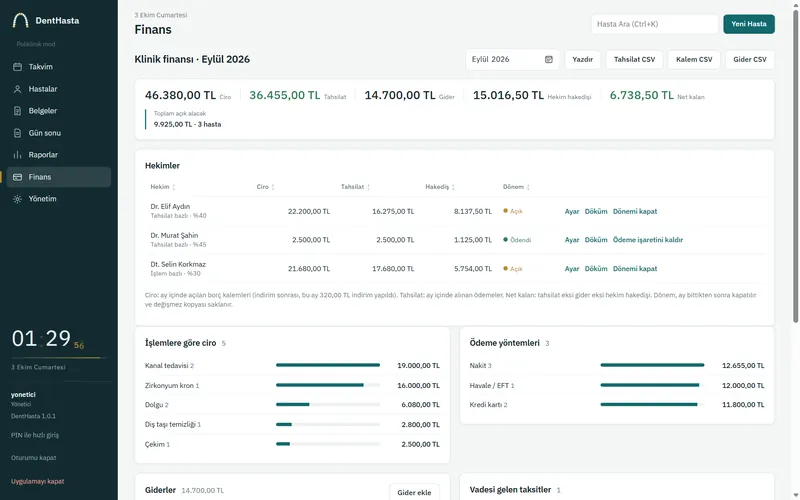
Task: Click the Raporlar bar chart icon
Action: (x=17, y=155)
